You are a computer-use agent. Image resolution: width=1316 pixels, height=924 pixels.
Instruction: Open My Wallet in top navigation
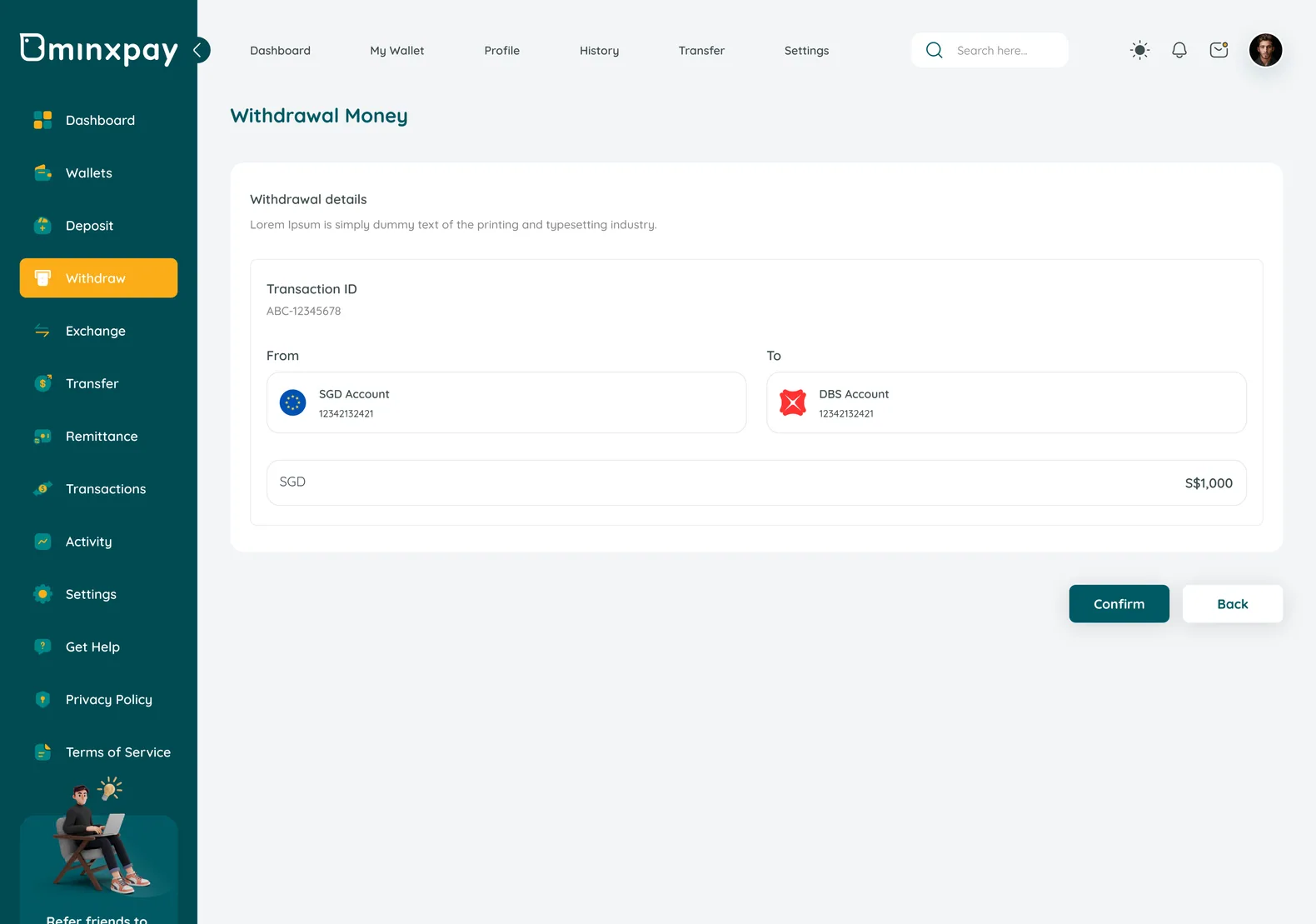[397, 50]
